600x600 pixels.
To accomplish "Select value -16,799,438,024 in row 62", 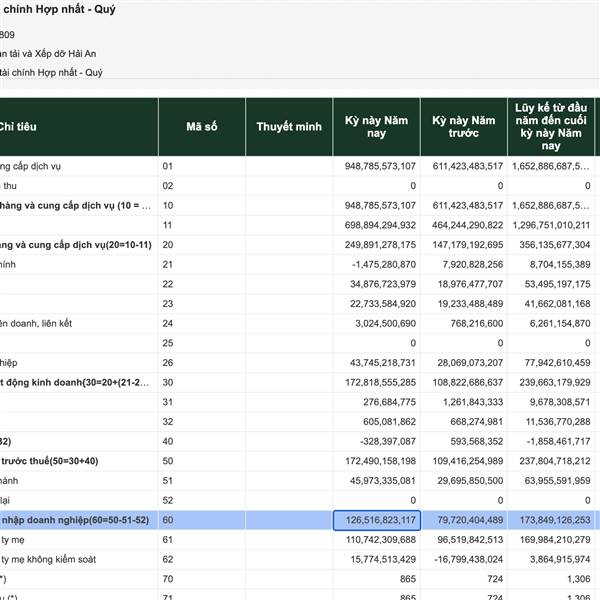I will [x=469, y=559].
